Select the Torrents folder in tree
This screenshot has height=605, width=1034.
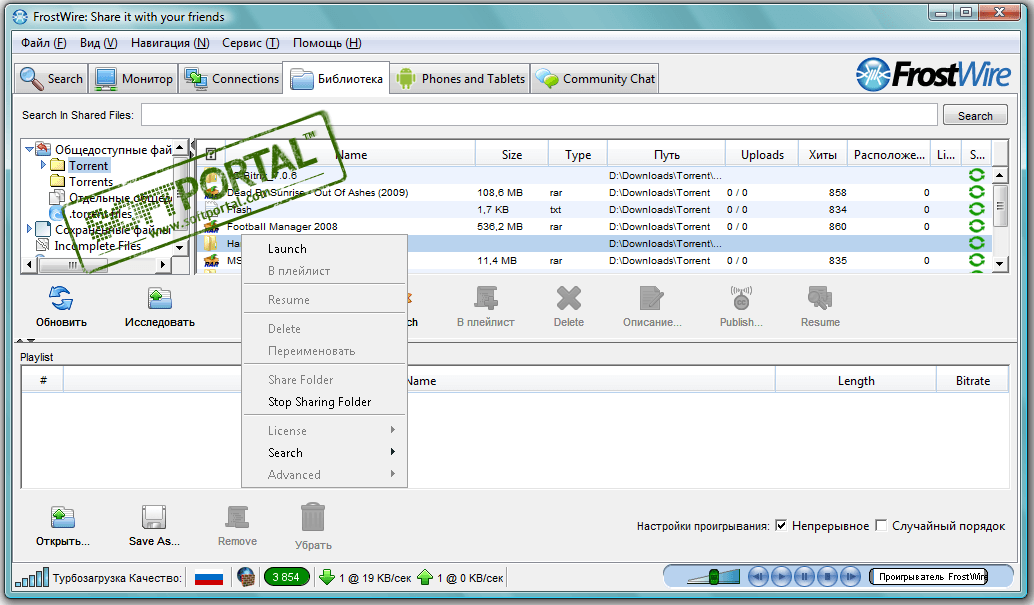click(91, 181)
